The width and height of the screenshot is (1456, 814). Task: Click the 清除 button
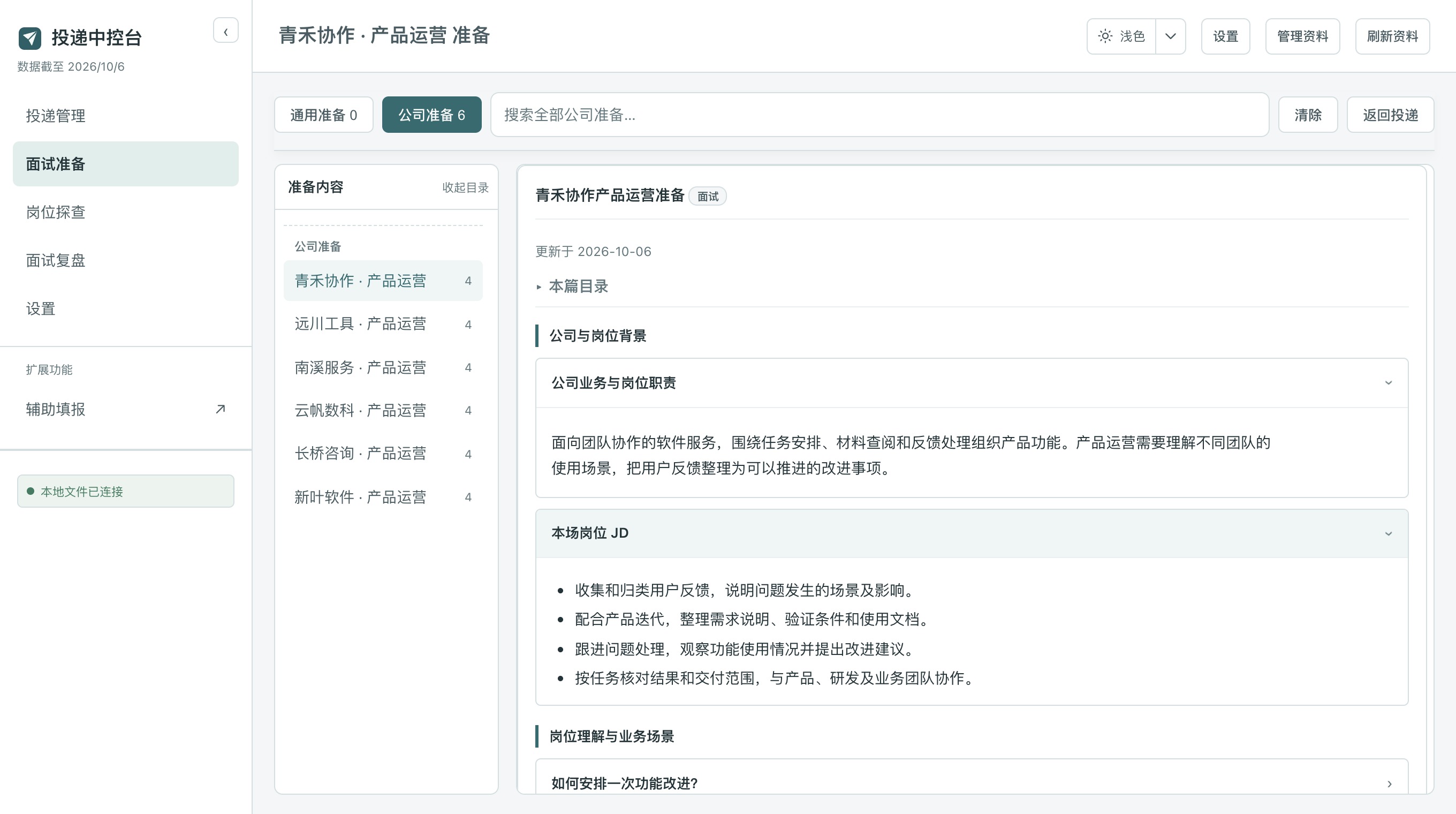point(1308,115)
